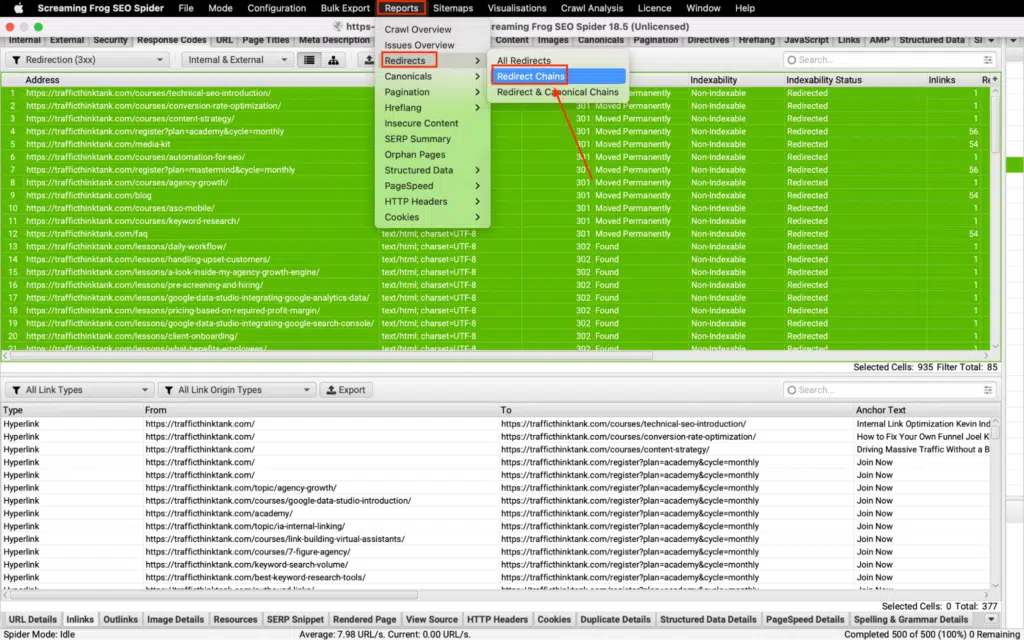Click the Export icon in the lower pane
The height and width of the screenshot is (640, 1024).
330,390
